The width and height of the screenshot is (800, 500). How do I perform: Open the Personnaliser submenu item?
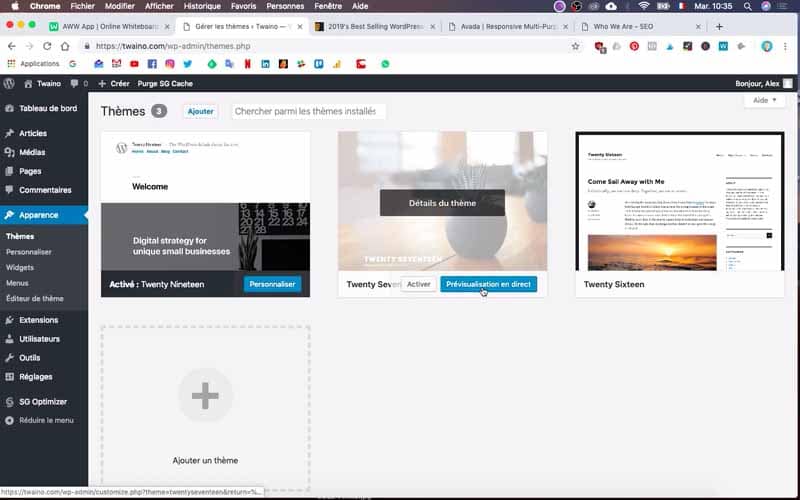(x=29, y=252)
